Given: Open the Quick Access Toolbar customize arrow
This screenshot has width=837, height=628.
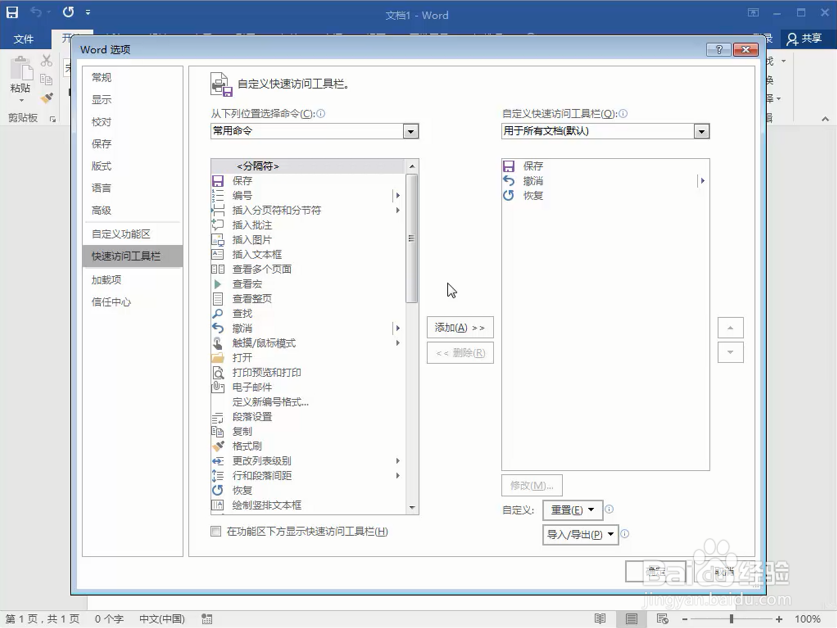Looking at the screenshot, I should click(x=88, y=12).
